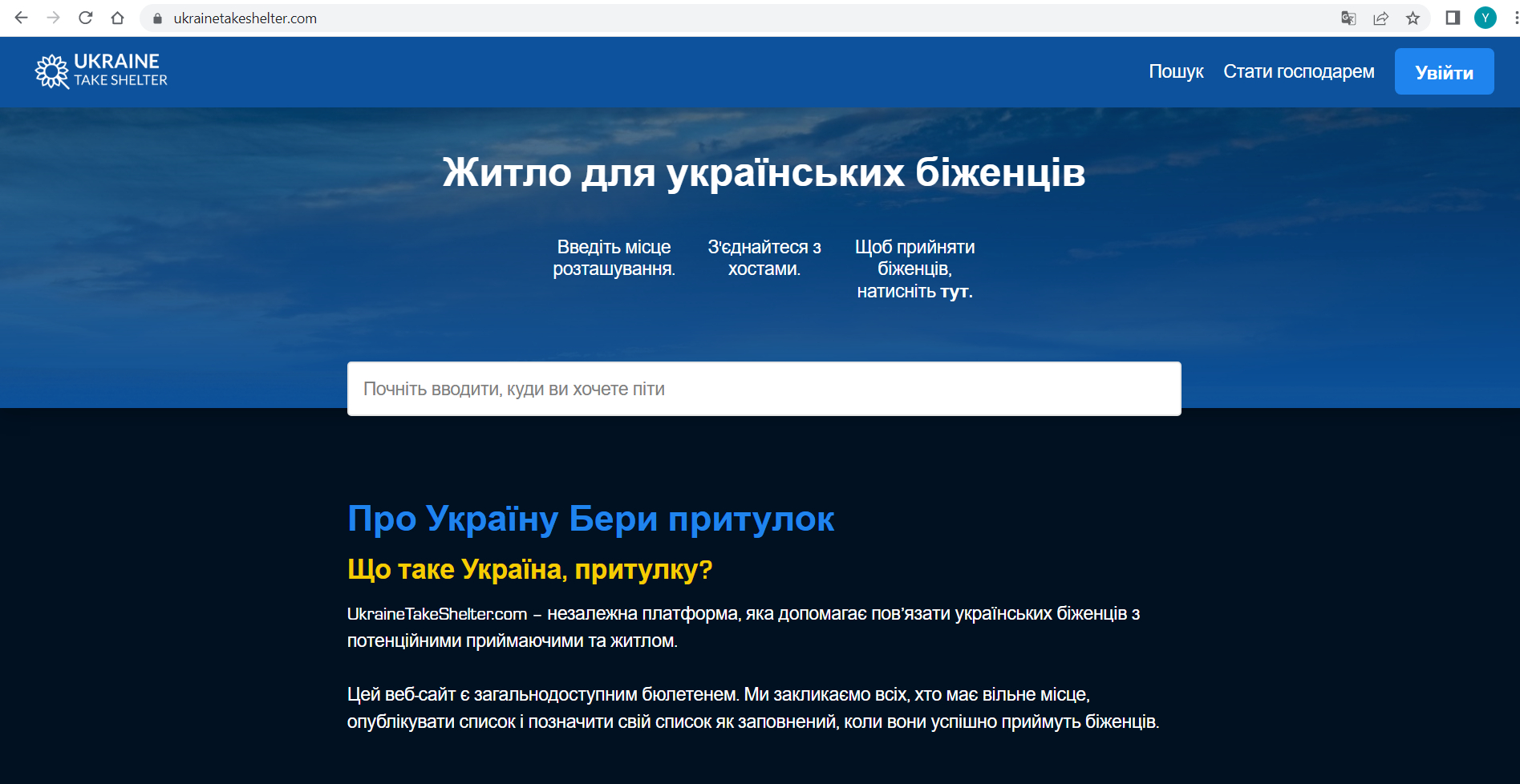This screenshot has width=1520, height=784.
Task: Click the browser forward arrow
Action: pos(54,18)
